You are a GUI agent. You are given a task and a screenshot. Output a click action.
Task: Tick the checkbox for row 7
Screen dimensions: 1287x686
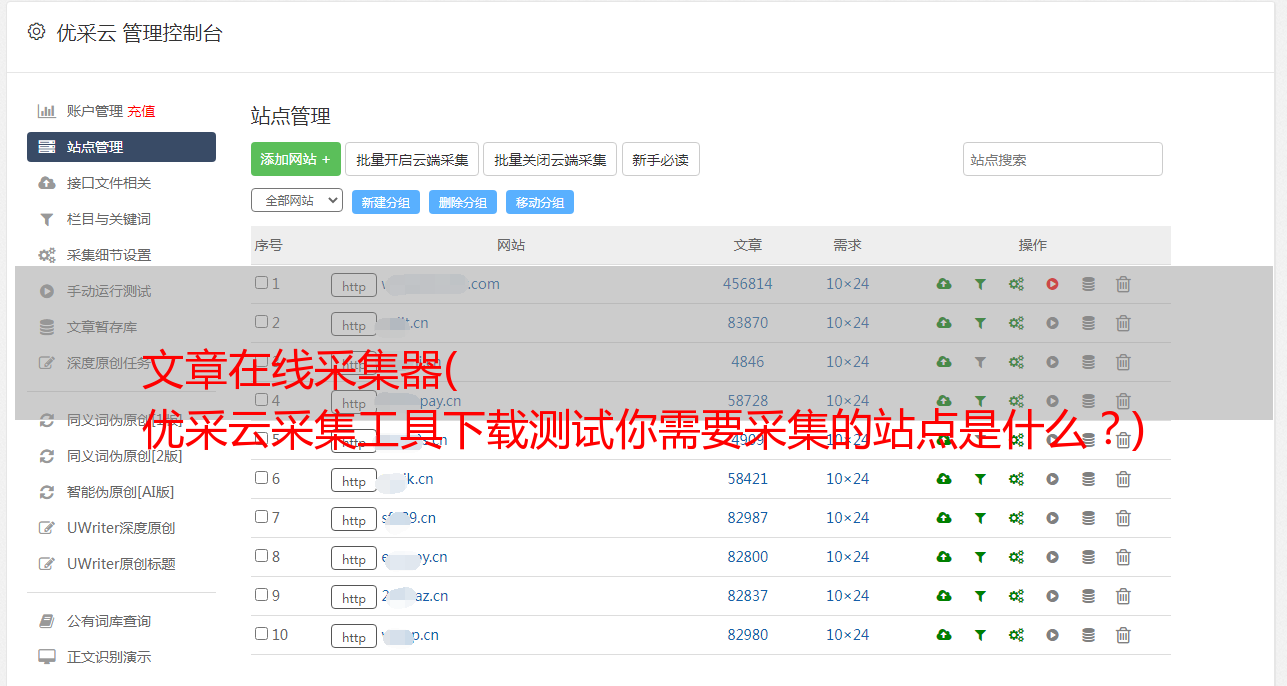point(261,517)
